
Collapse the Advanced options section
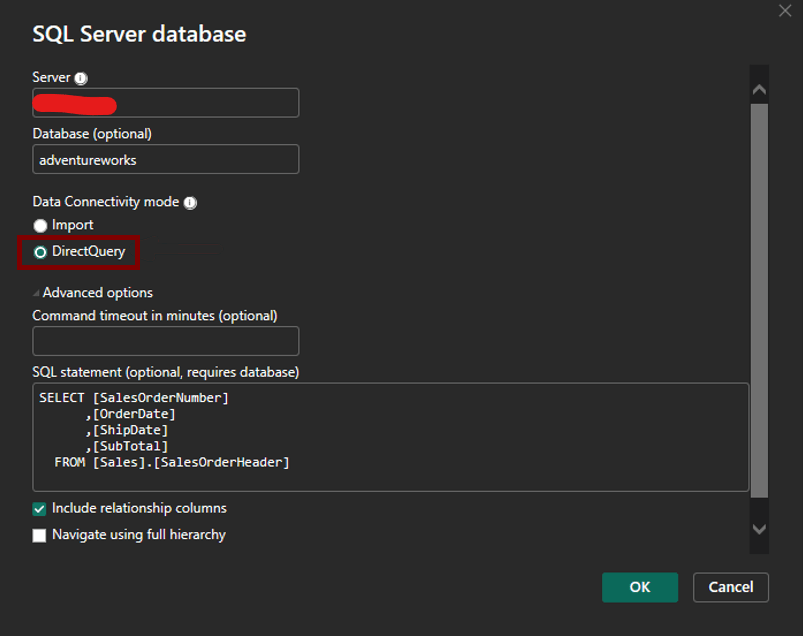point(37,294)
